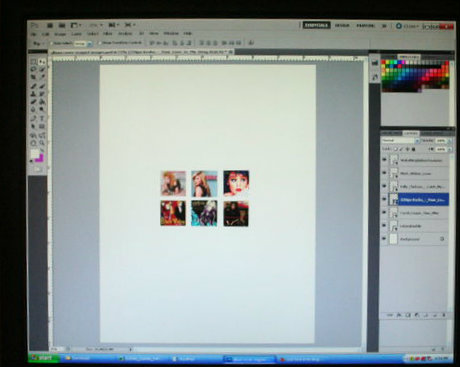The image size is (460, 367).
Task: Click the delete layer trash icon
Action: pyautogui.click(x=444, y=315)
